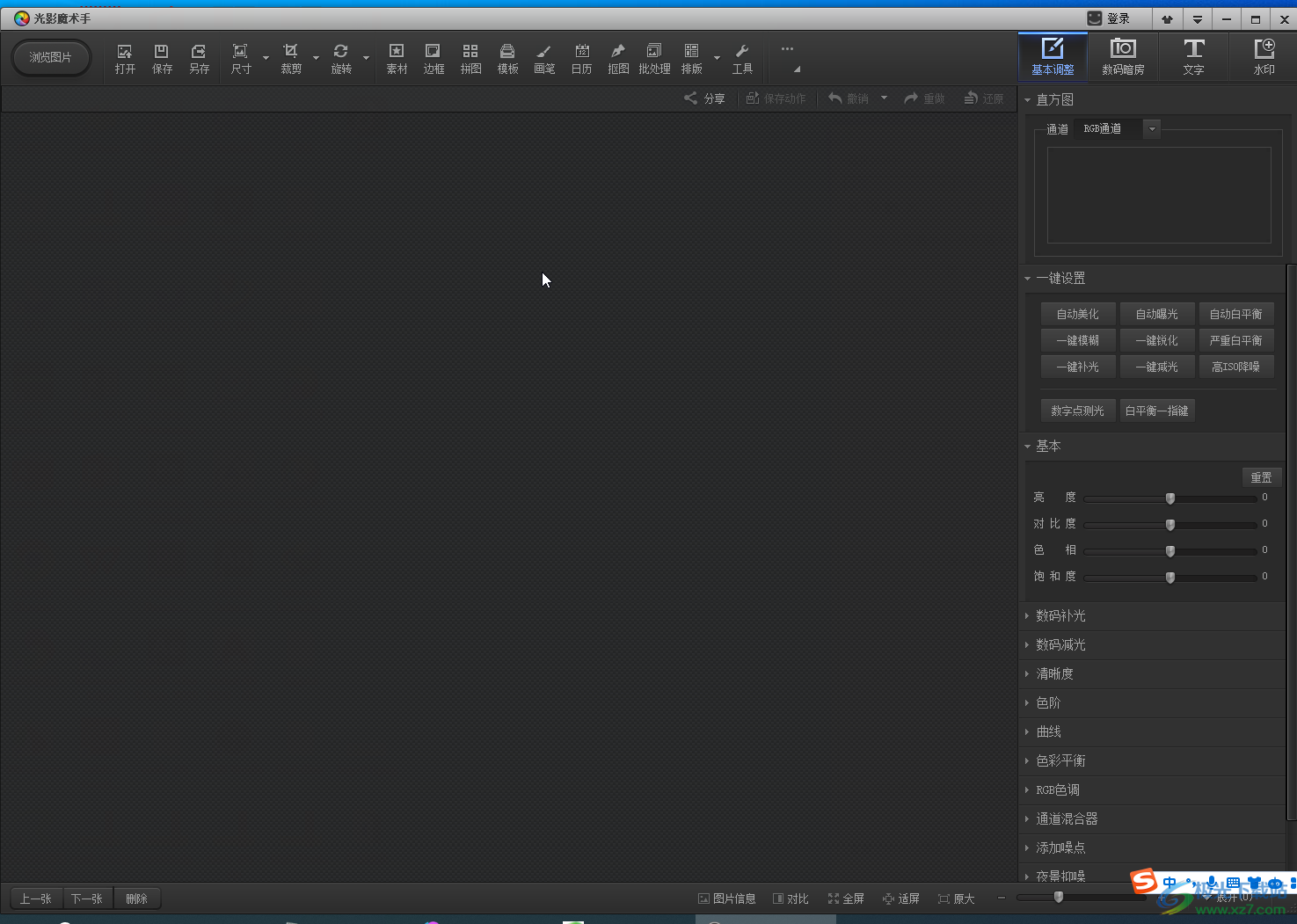Image resolution: width=1297 pixels, height=924 pixels.
Task: Switch to 数码暗房 tab
Action: point(1123,56)
